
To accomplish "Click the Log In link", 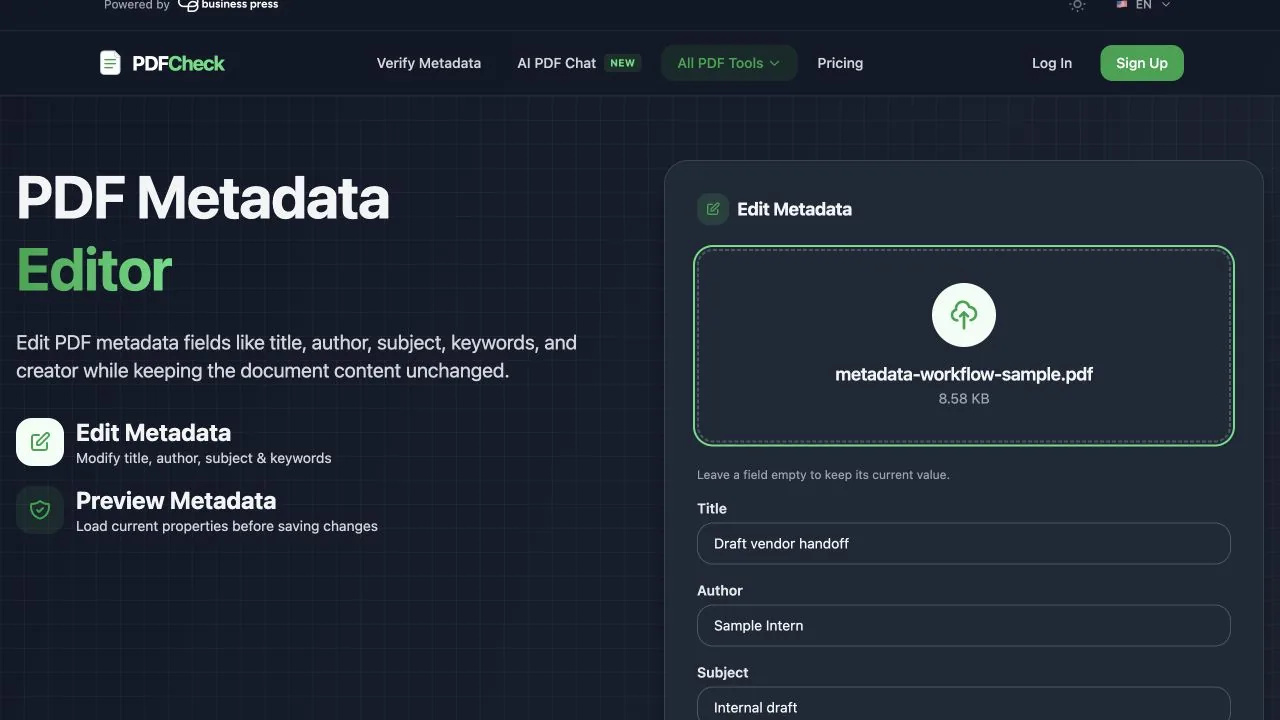I will coord(1052,63).
